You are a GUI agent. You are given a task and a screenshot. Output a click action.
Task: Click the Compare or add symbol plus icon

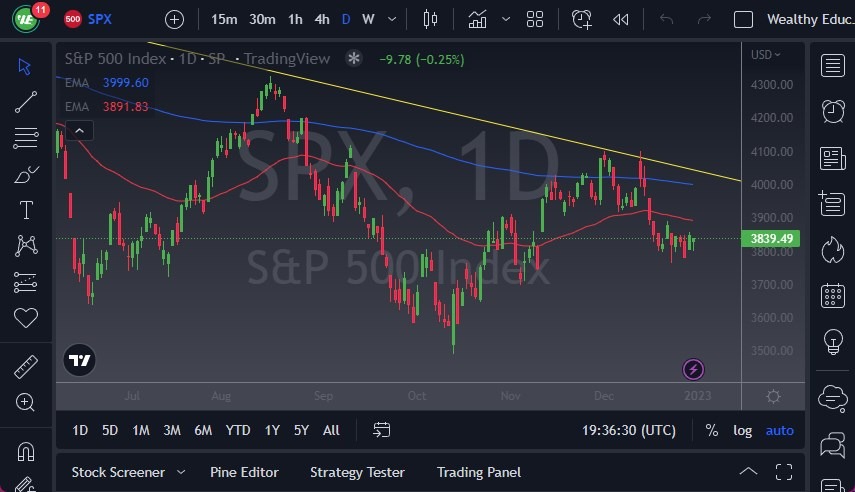[174, 19]
